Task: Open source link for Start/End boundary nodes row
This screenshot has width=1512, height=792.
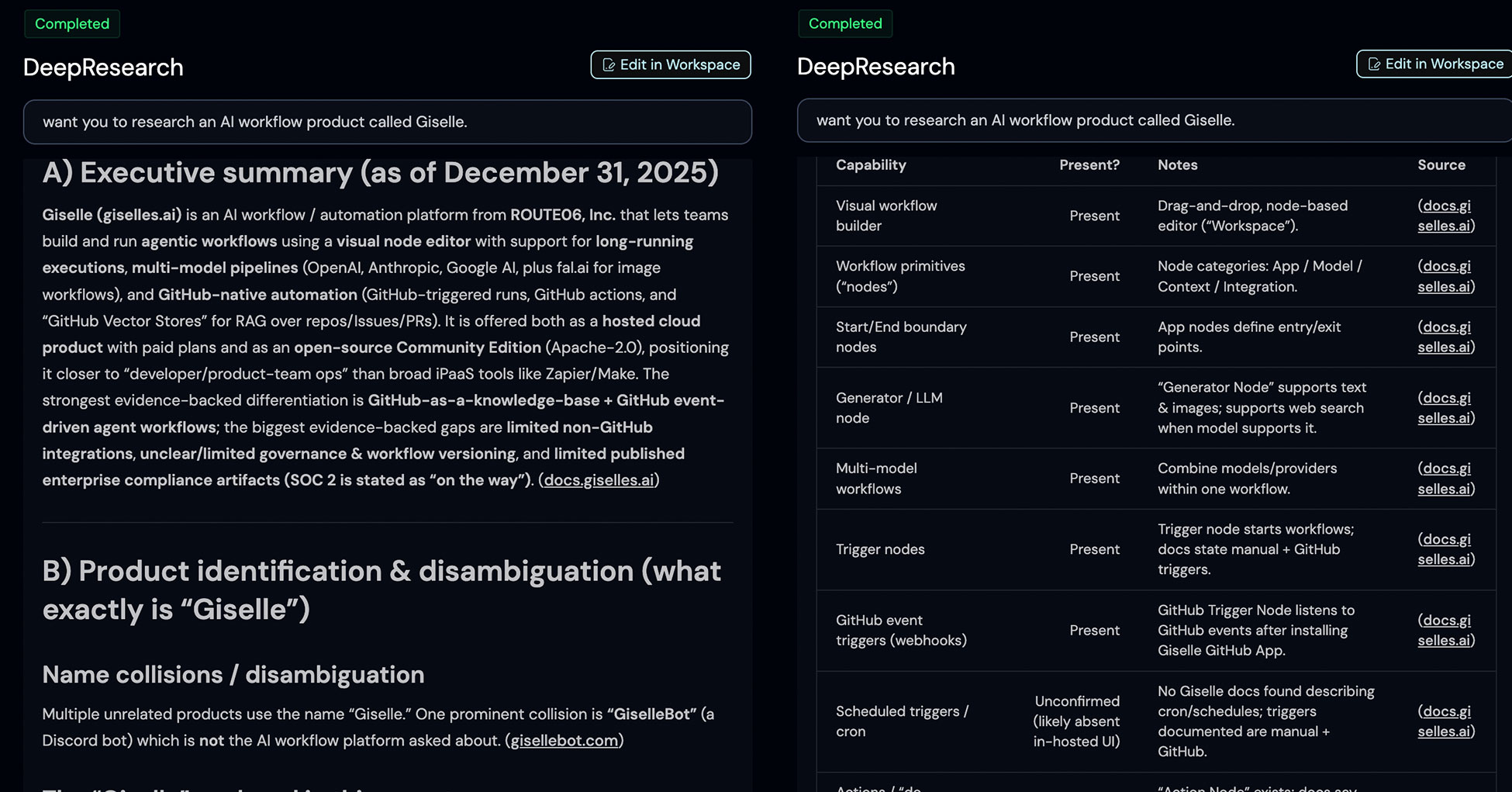Action: [x=1445, y=337]
